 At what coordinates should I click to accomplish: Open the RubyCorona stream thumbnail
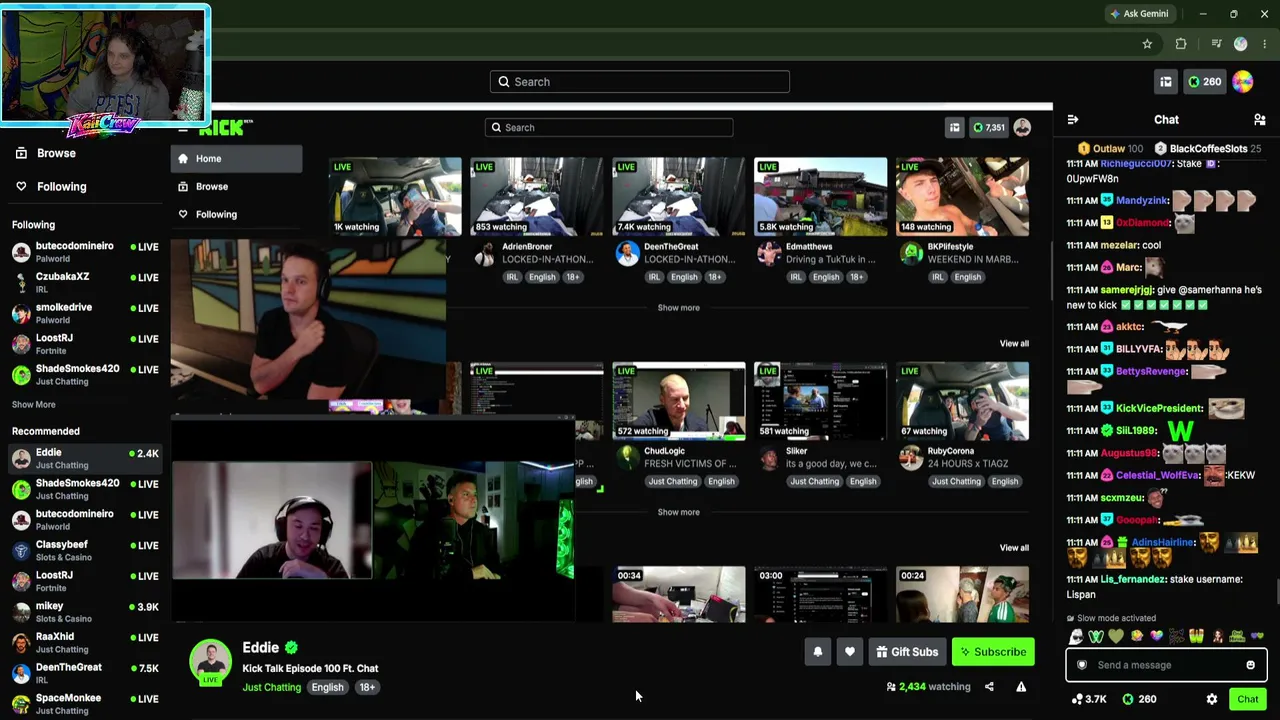tap(962, 401)
